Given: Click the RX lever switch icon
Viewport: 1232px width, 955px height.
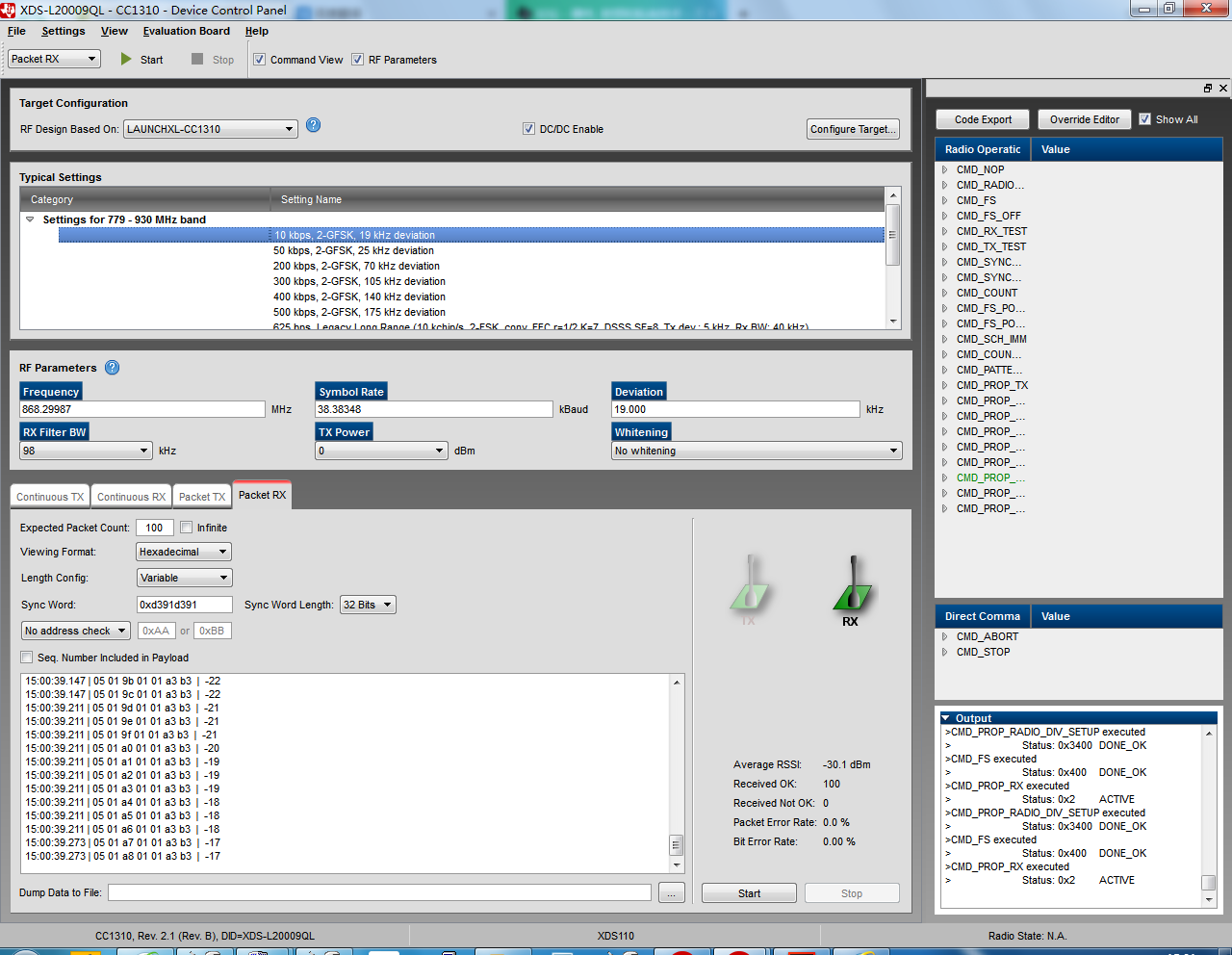Looking at the screenshot, I should pos(851,584).
